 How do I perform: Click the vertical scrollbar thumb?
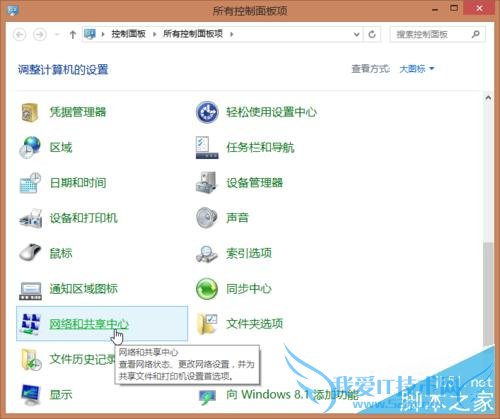point(488,293)
